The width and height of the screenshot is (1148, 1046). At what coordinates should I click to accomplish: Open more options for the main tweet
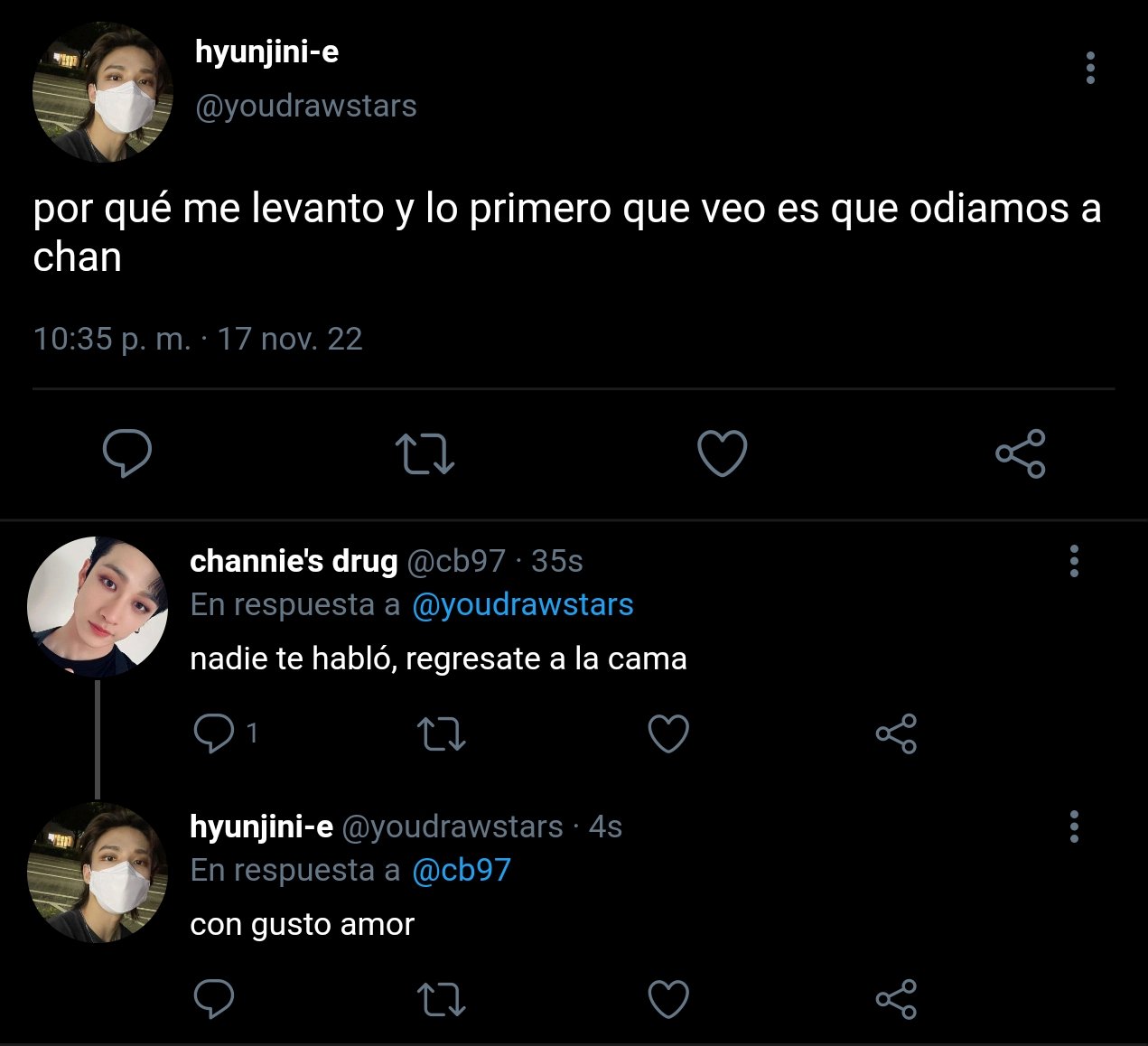1090,68
